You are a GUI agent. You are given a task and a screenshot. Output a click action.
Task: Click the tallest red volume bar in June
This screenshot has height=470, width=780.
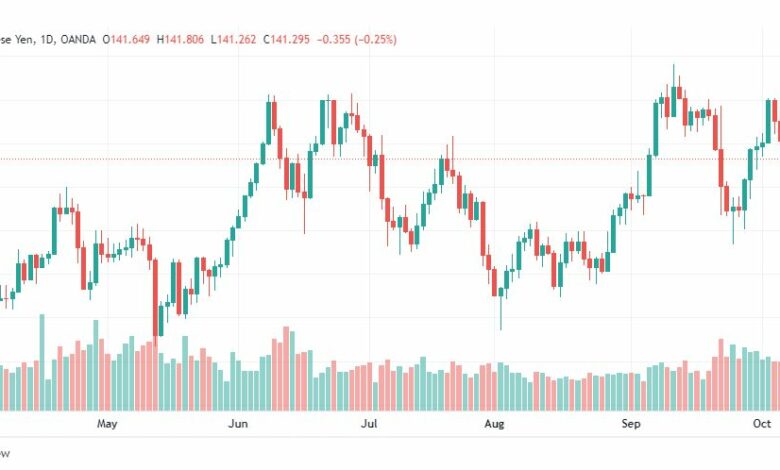pyautogui.click(x=286, y=368)
